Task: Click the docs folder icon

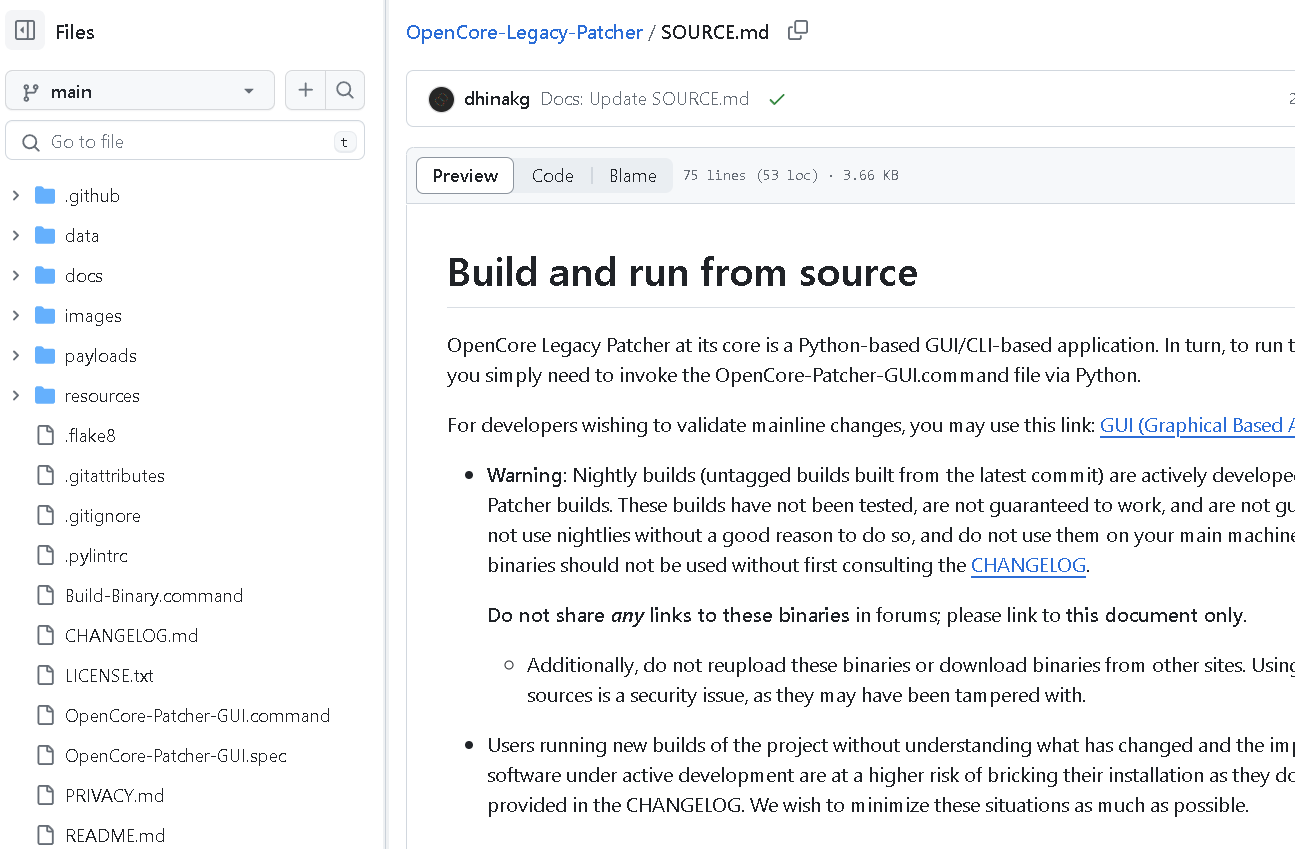Action: [x=45, y=275]
